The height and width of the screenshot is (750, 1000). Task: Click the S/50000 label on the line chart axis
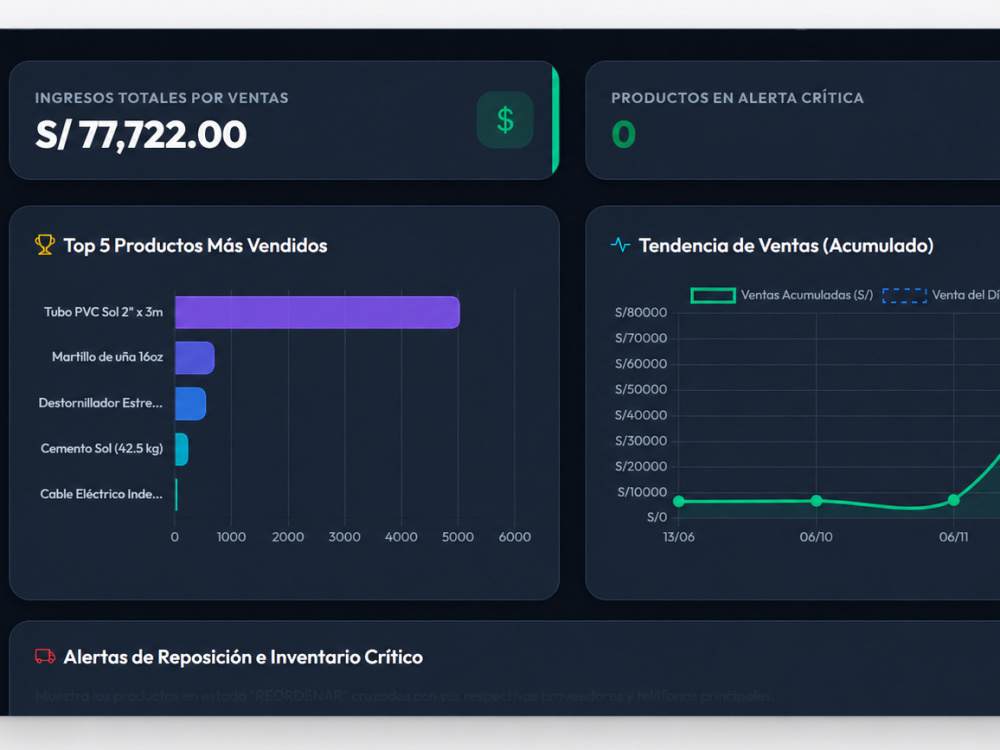[x=641, y=389]
